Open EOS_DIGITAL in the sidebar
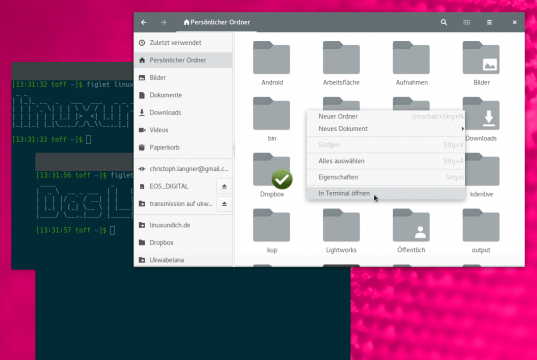This screenshot has height=360, width=537. (x=175, y=186)
